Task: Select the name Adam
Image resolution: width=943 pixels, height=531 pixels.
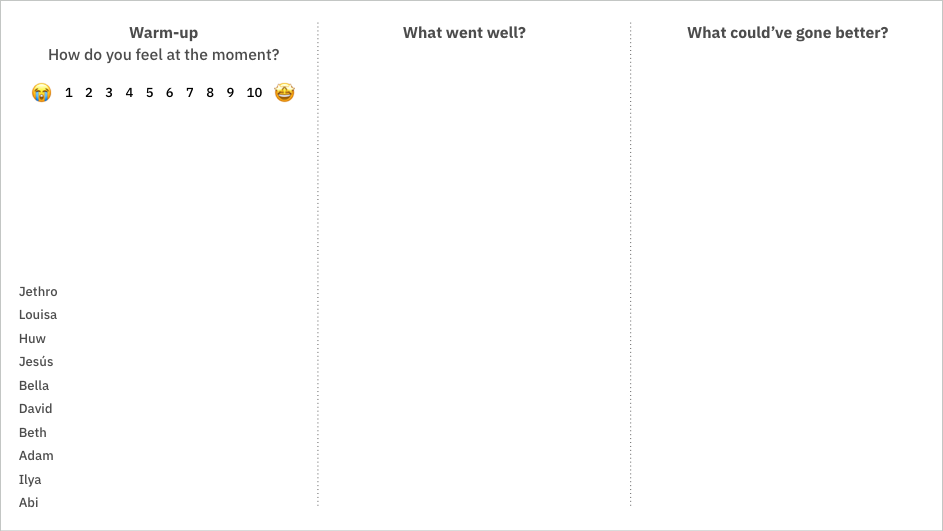Action: coord(36,456)
